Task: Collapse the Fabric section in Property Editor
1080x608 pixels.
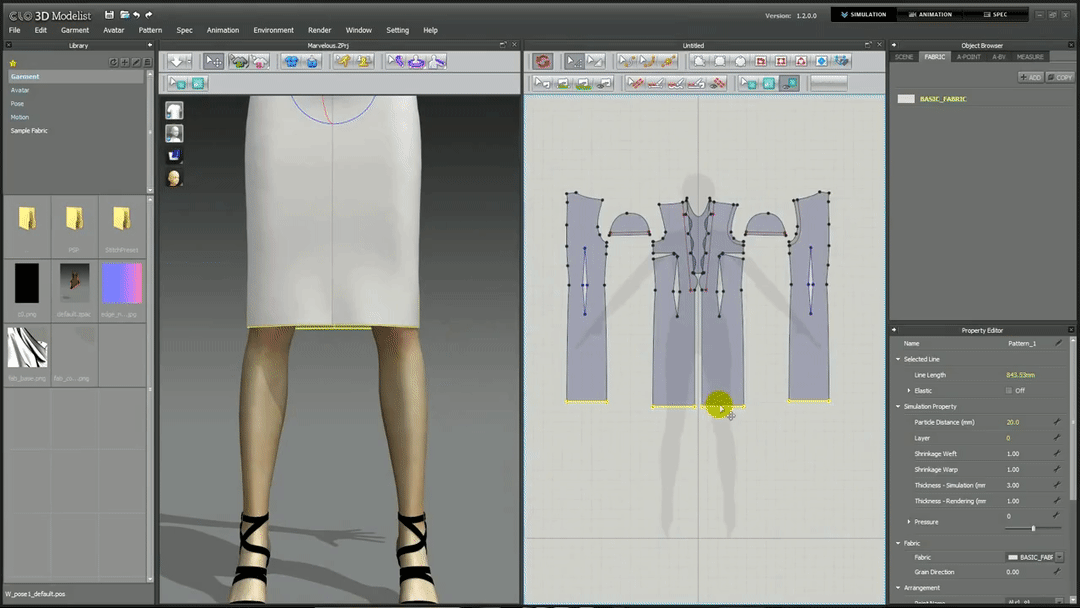Action: pos(898,543)
